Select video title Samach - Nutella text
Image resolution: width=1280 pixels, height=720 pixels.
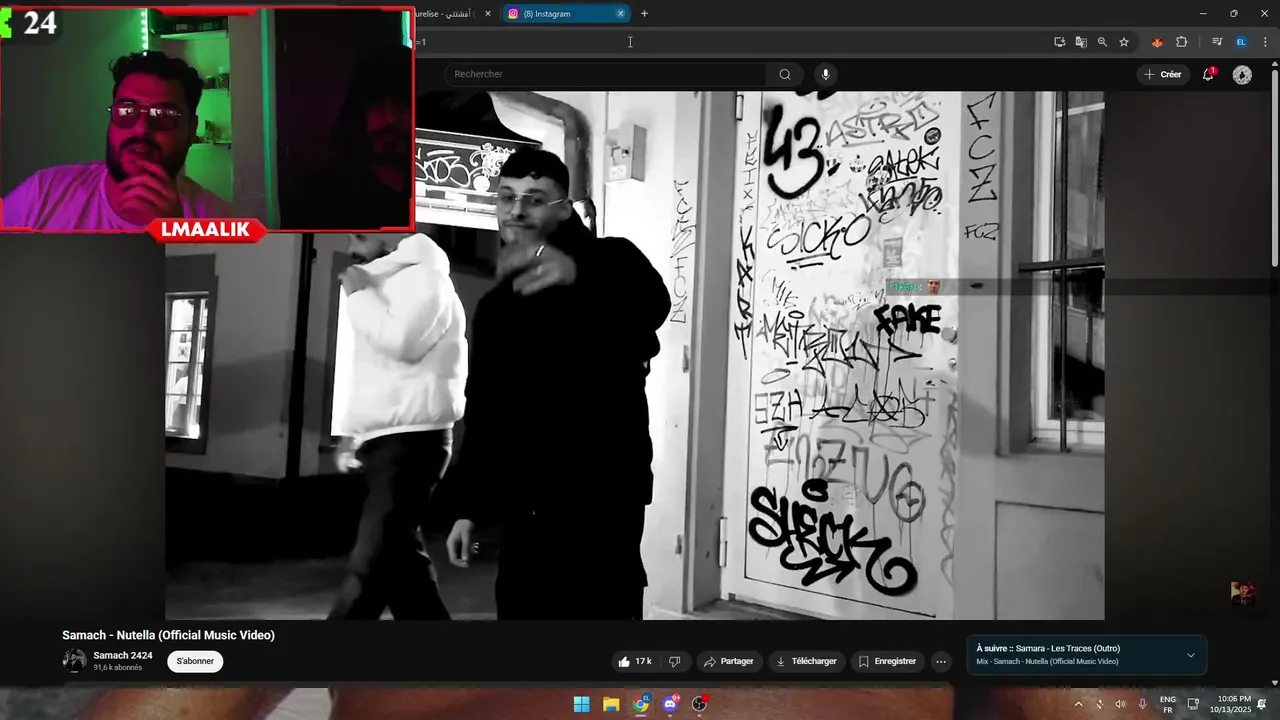(168, 635)
